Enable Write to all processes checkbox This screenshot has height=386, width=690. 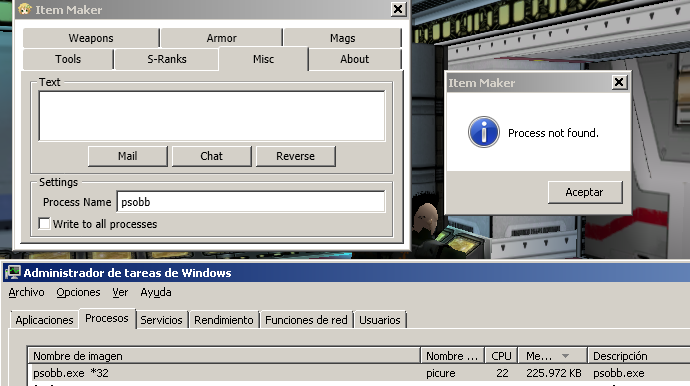44,224
